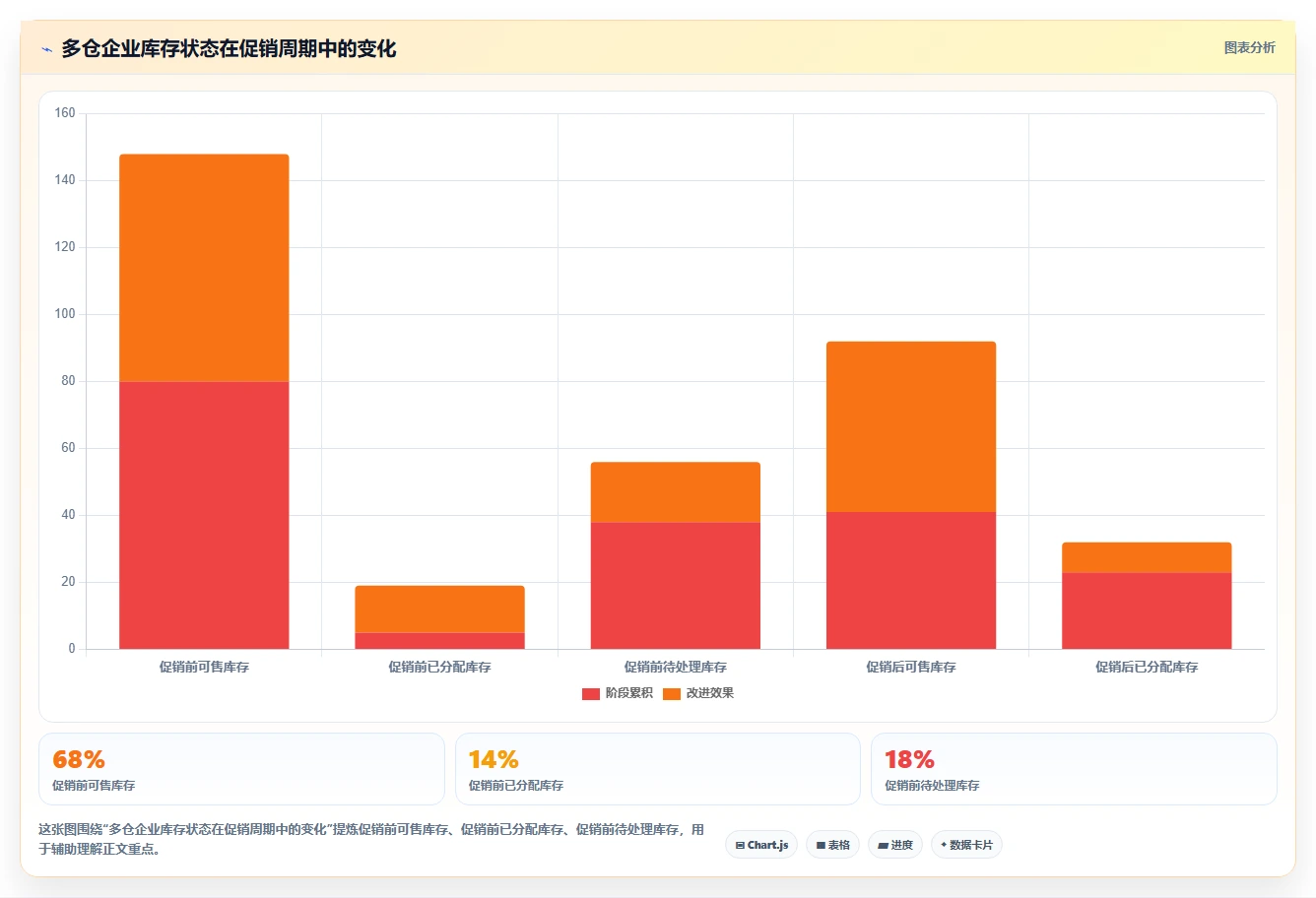The image size is (1316, 898).
Task: Click the 14% 促销前已分配库存 stat card
Action: click(x=658, y=769)
